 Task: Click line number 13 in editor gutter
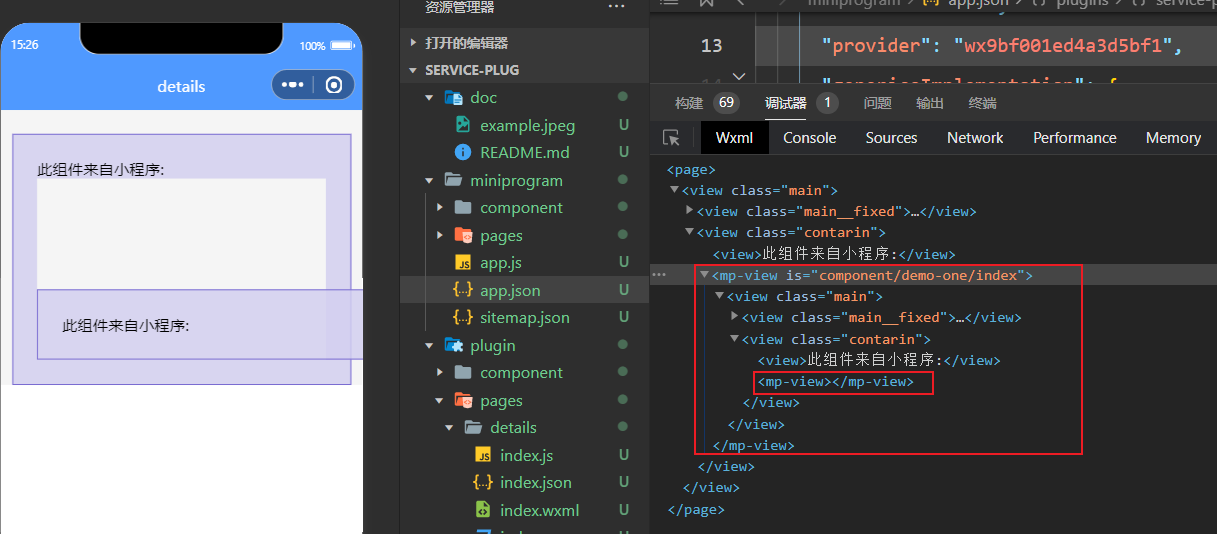[x=711, y=46]
